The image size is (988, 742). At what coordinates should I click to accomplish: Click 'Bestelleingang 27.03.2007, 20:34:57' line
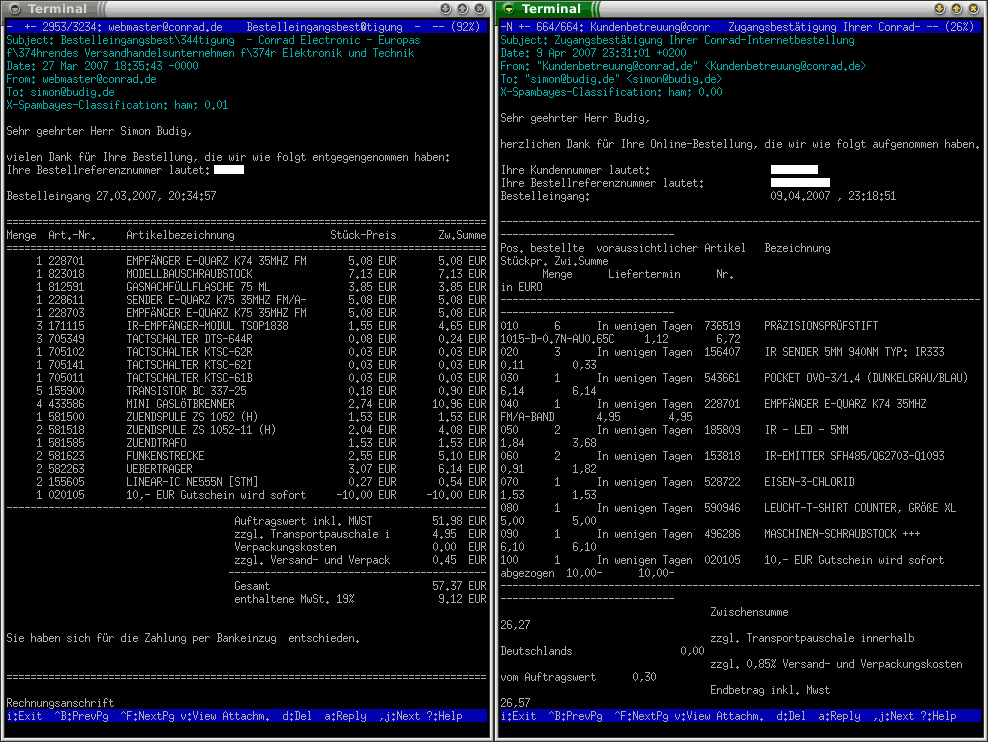tap(112, 196)
